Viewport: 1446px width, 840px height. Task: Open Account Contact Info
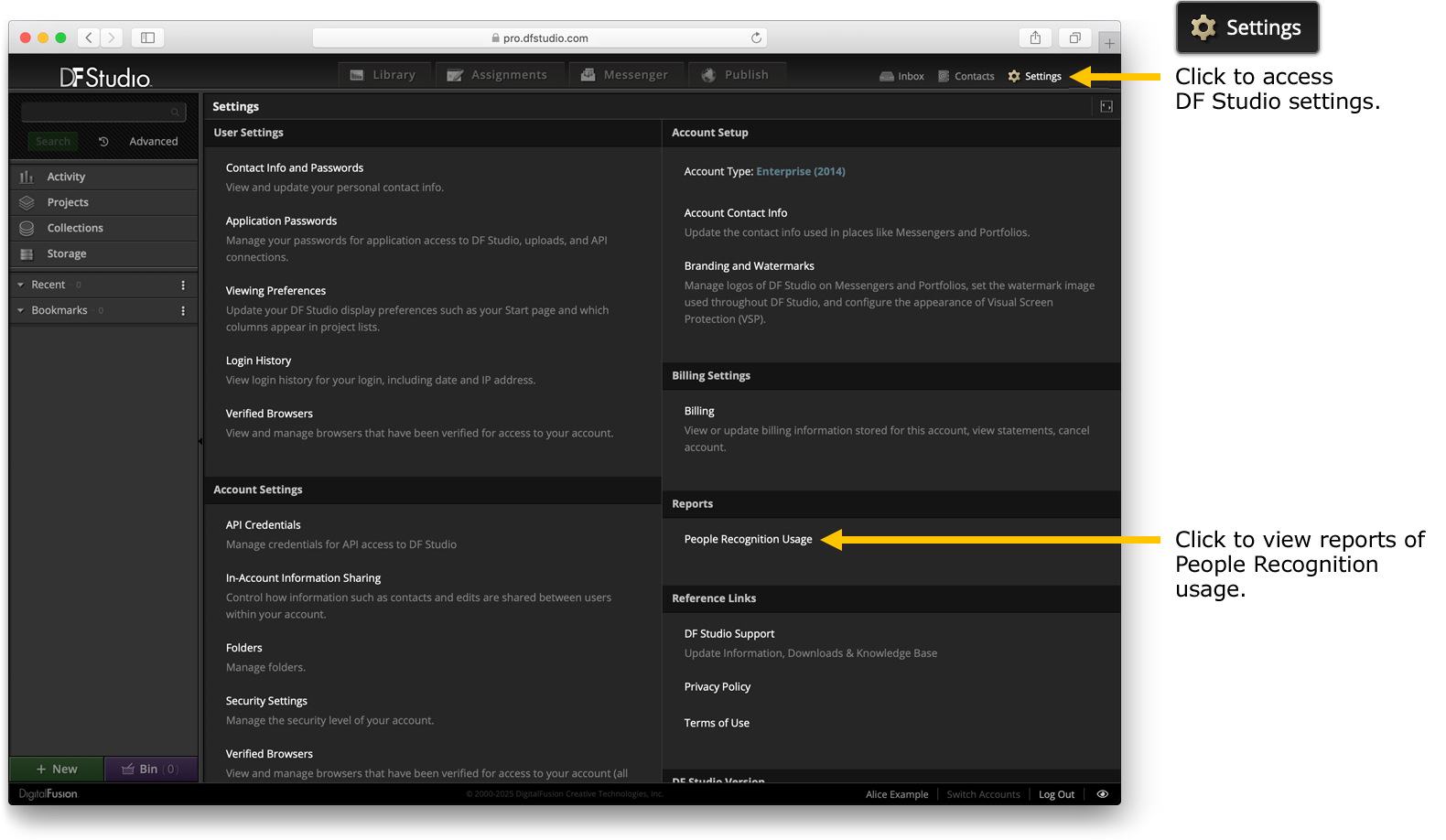pos(736,213)
